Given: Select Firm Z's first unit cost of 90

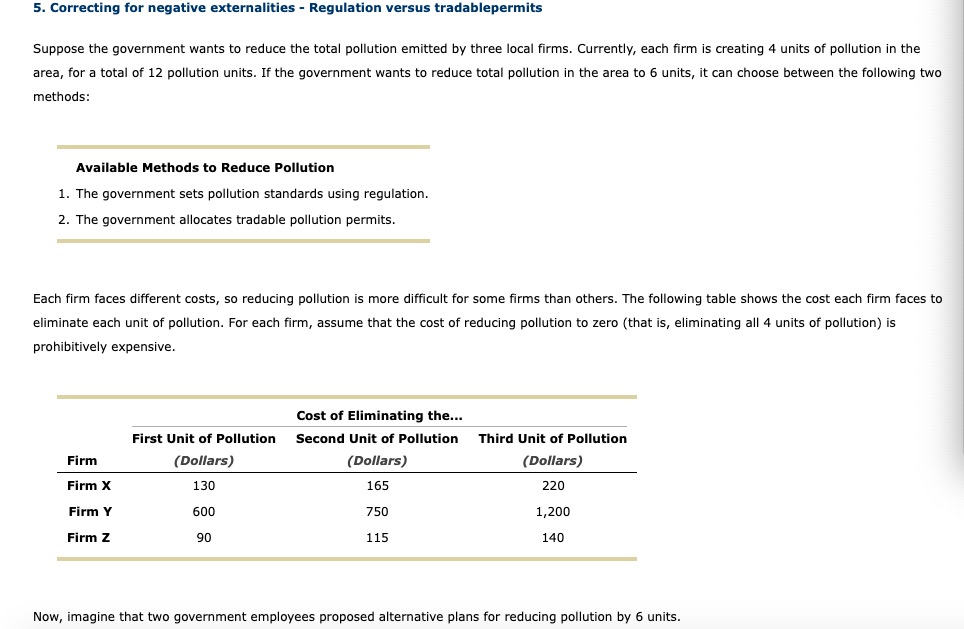Looking at the screenshot, I should coord(204,537).
